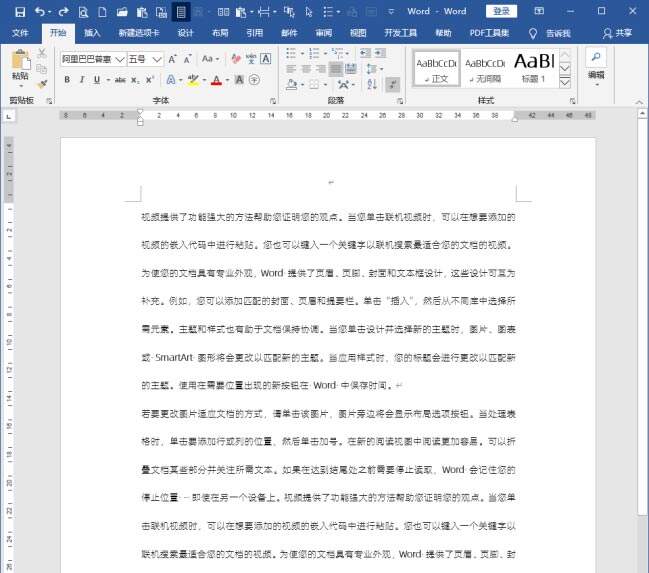649x573 pixels.
Task: Apply character border icon
Action: [266, 59]
